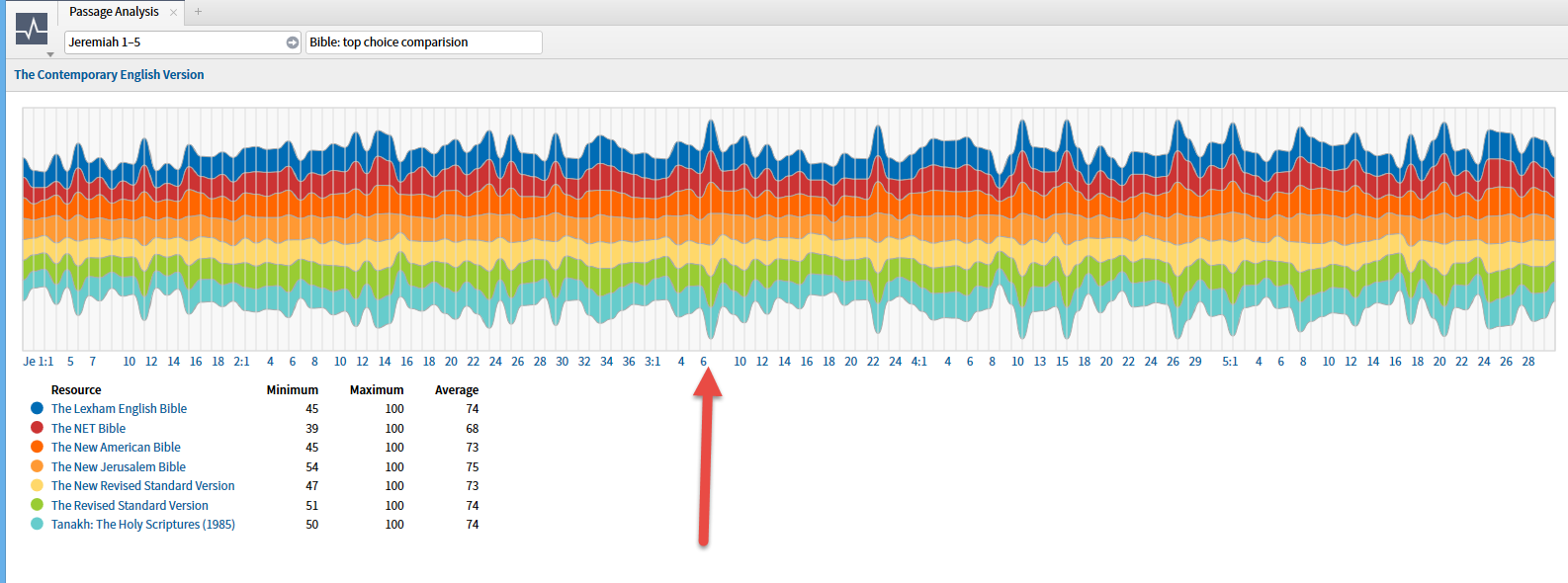Screen dimensions: 1568x583
Task: Click minimum value 50 in Tanakh row
Action: pos(312,525)
